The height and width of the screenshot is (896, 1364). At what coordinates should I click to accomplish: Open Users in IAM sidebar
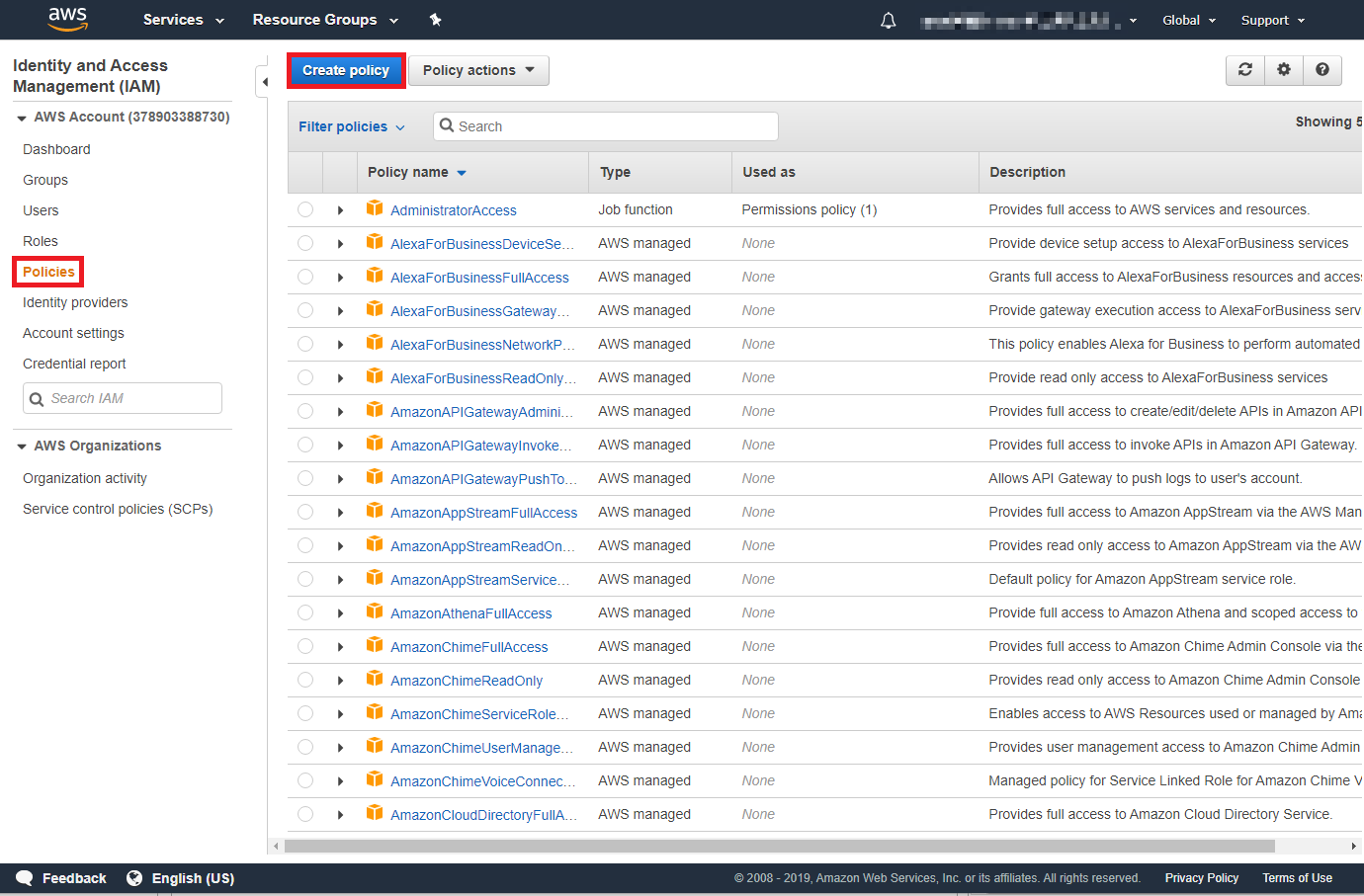point(41,210)
